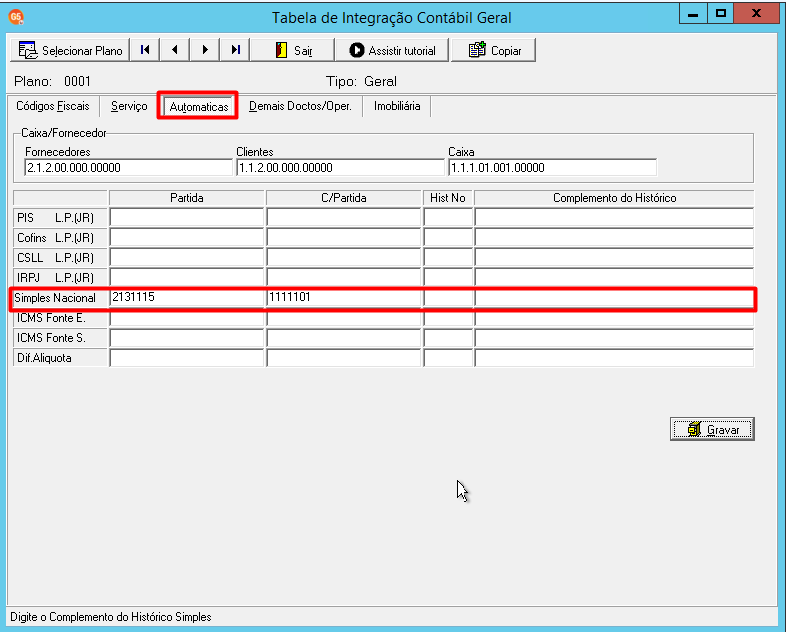Click the IRPJ L.P. Partida field
Image resolution: width=786 pixels, height=632 pixels.
coord(186,278)
